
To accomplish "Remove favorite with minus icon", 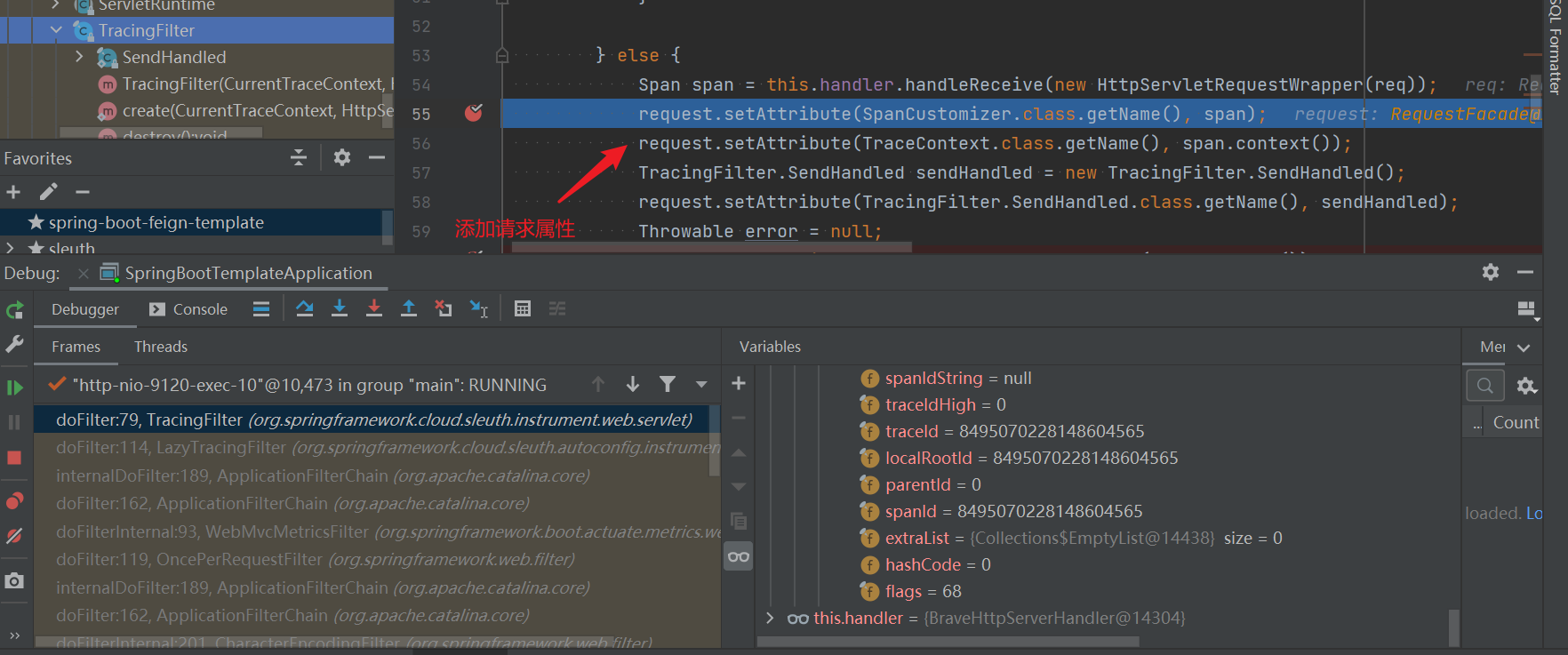I will (83, 192).
